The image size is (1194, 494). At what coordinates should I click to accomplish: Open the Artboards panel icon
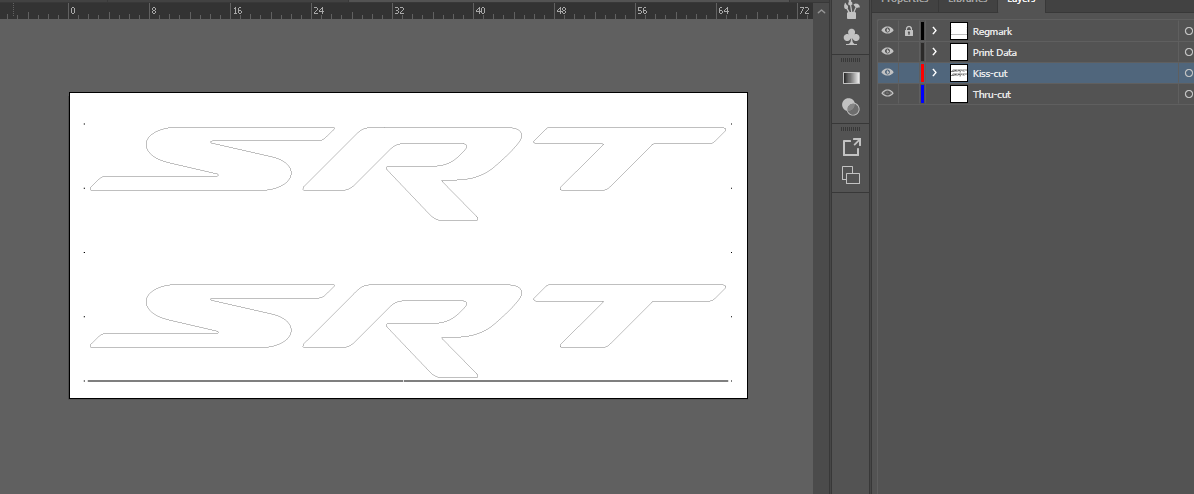pyautogui.click(x=851, y=175)
